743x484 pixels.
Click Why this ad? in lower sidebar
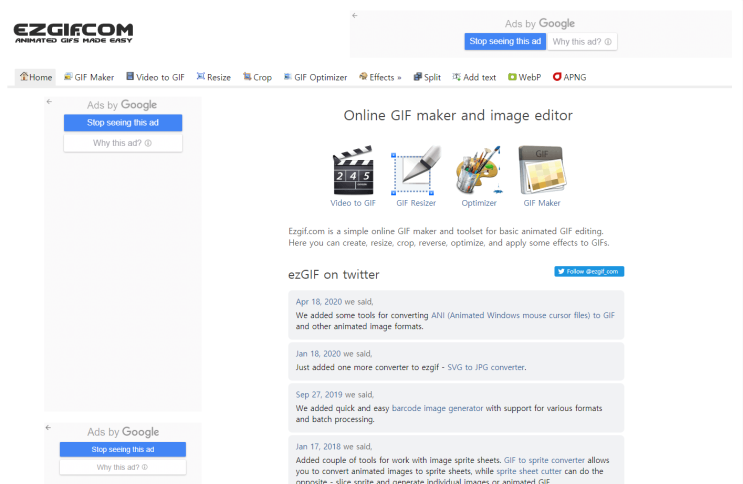(x=123, y=467)
